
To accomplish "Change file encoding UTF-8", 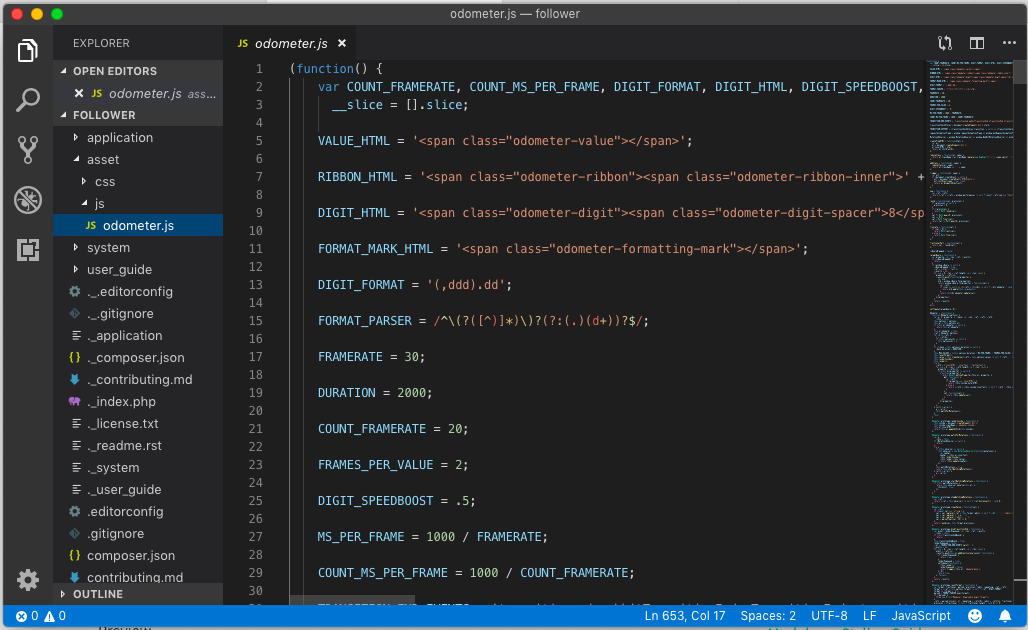I will [829, 616].
